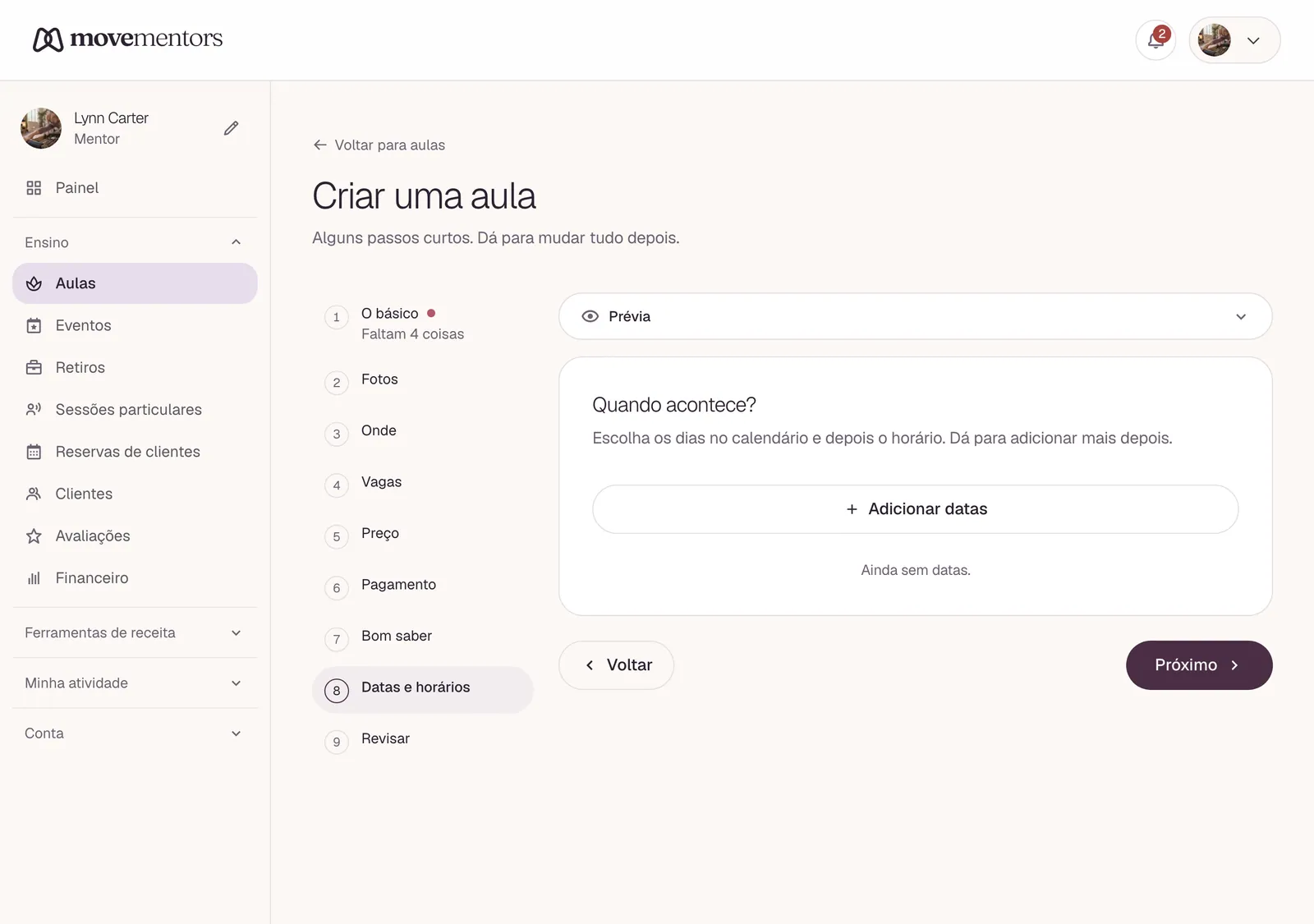Open Retiros menu item
Image resolution: width=1314 pixels, height=924 pixels.
[x=135, y=367]
